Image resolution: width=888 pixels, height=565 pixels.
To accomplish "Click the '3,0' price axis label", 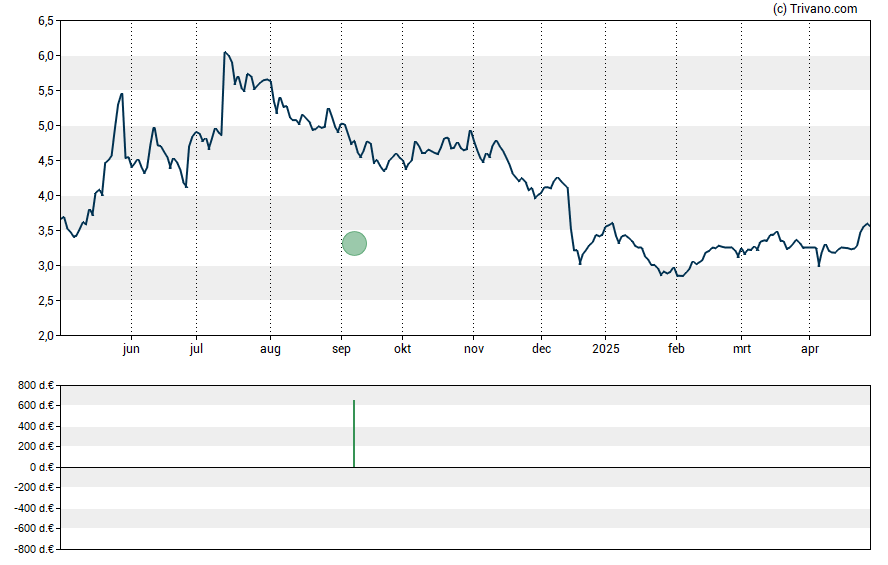I will (x=46, y=266).
